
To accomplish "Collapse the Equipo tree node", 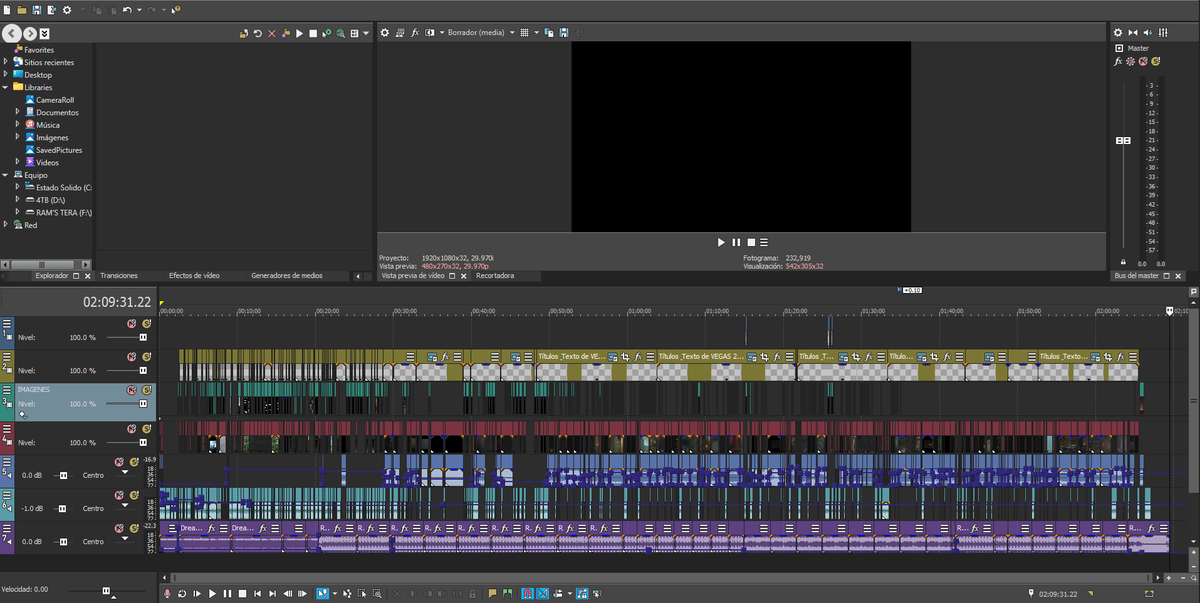I will [5, 174].
